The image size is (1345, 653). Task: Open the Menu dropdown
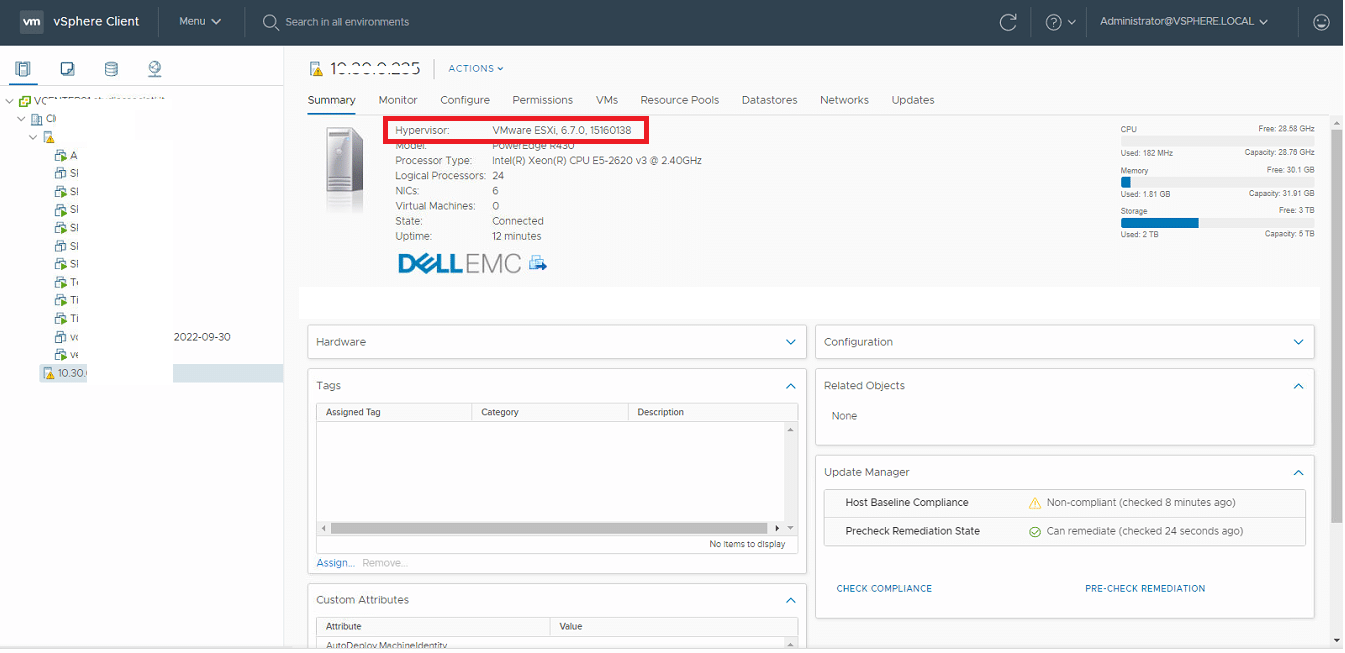[200, 22]
